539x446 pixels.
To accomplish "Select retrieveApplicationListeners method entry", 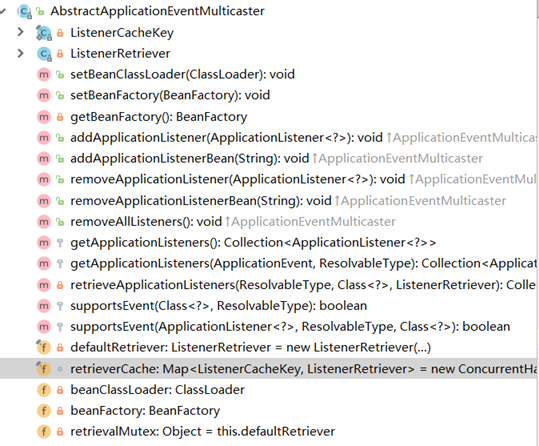I will tap(303, 285).
